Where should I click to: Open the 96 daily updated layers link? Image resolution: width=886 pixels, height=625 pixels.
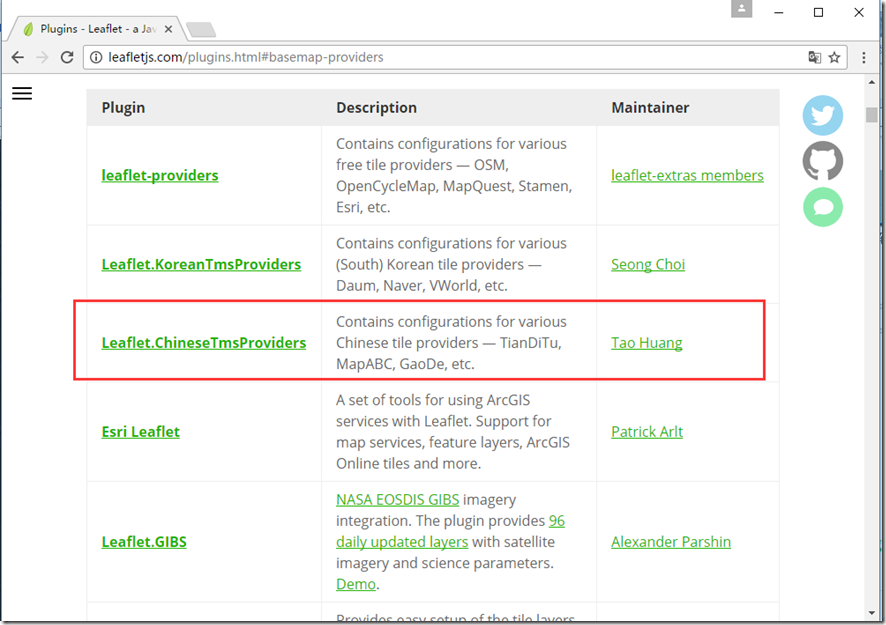coord(402,542)
